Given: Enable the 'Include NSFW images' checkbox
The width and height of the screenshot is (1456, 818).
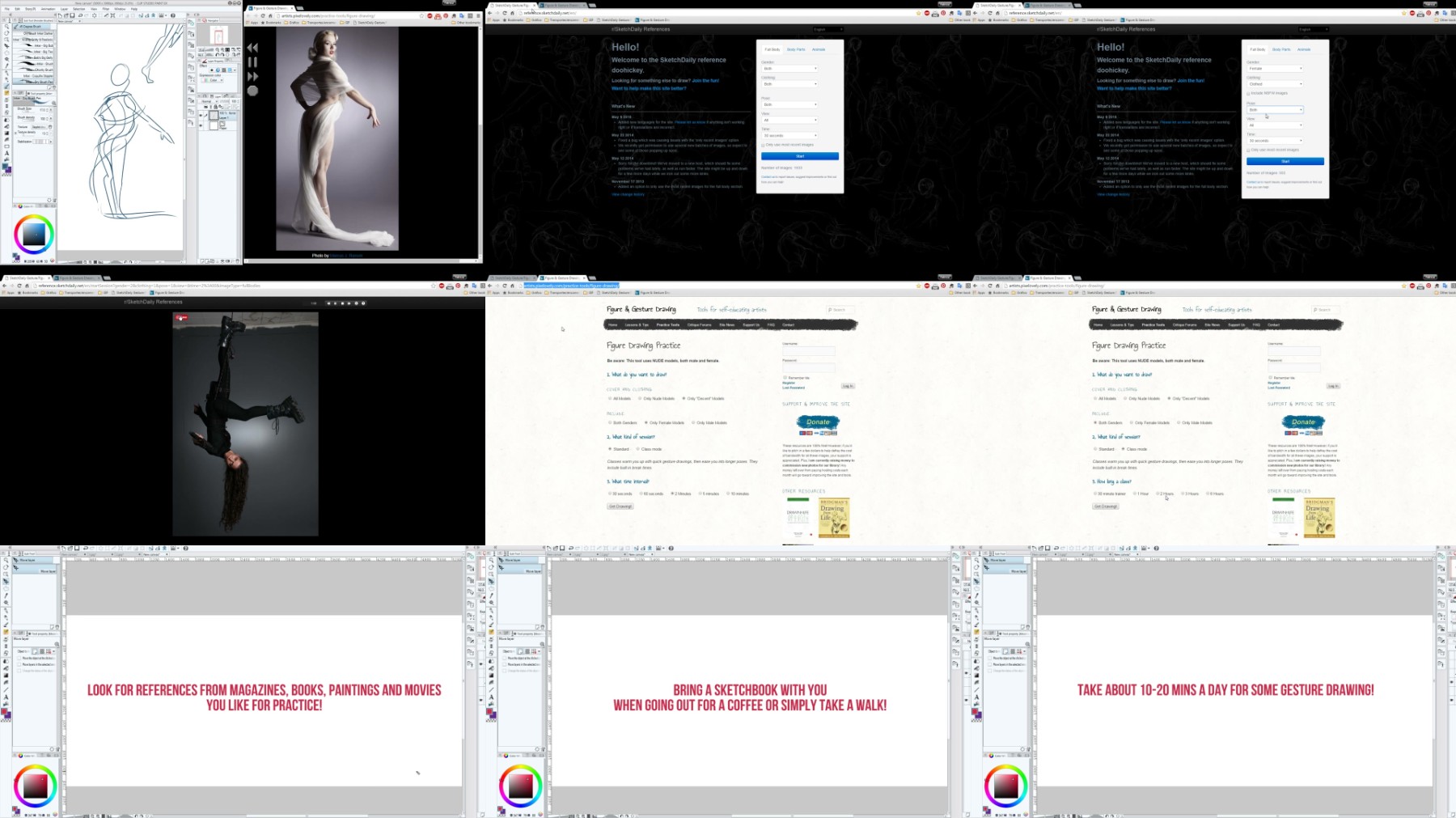Looking at the screenshot, I should 1248,93.
